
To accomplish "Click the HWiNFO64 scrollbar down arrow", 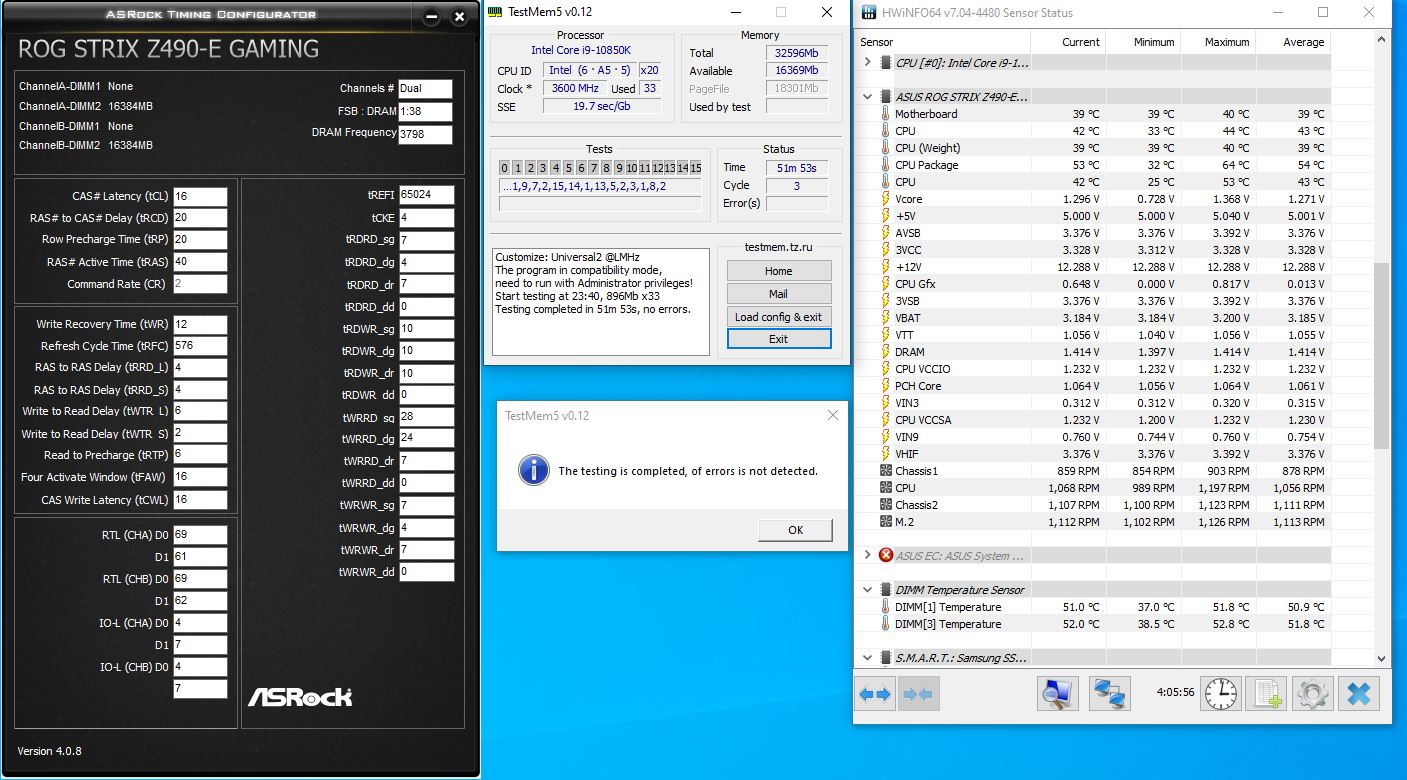I will [x=1382, y=658].
